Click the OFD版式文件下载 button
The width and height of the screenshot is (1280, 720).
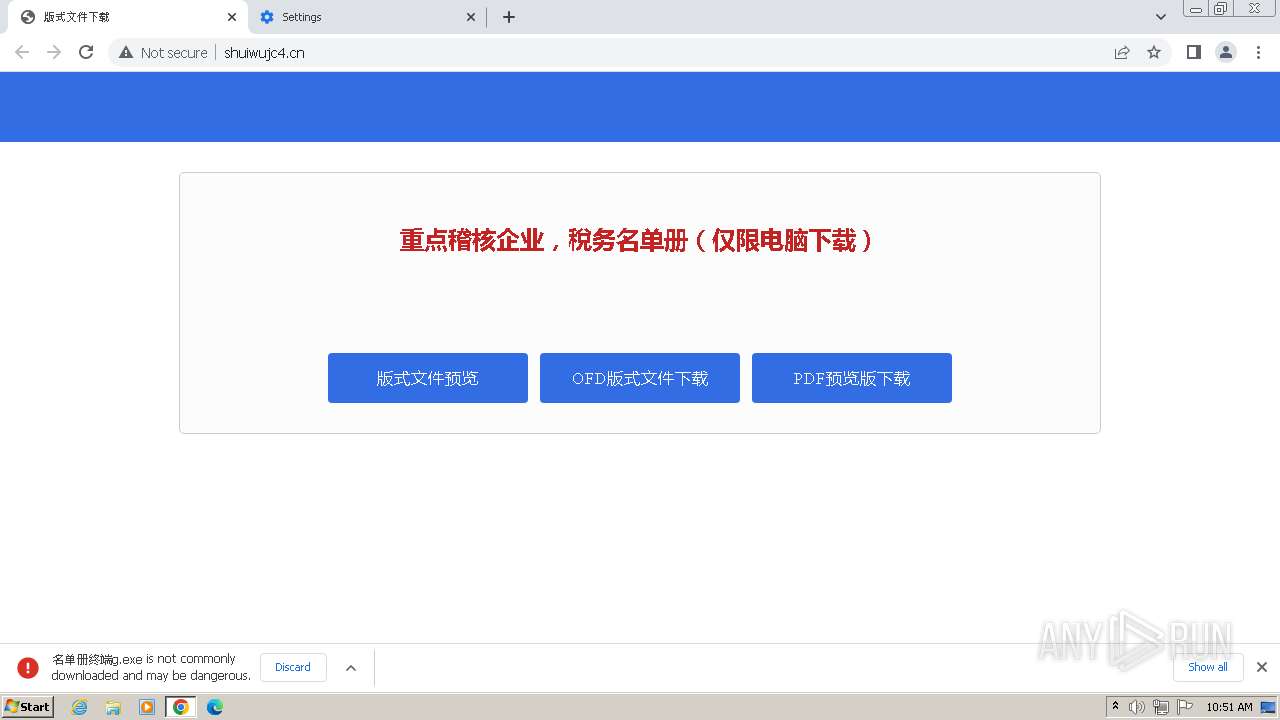pos(640,378)
